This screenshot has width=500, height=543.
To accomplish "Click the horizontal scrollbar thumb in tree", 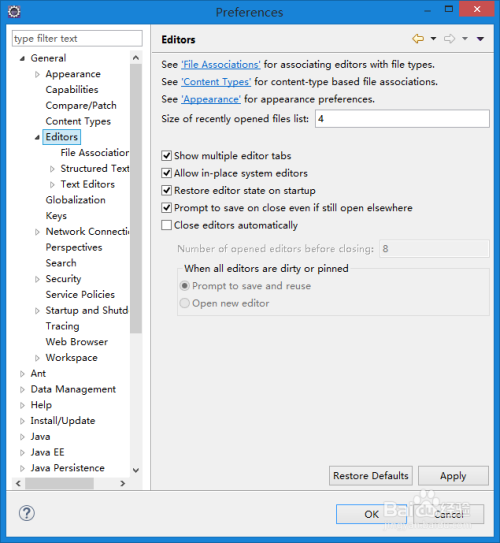I will pos(59,483).
